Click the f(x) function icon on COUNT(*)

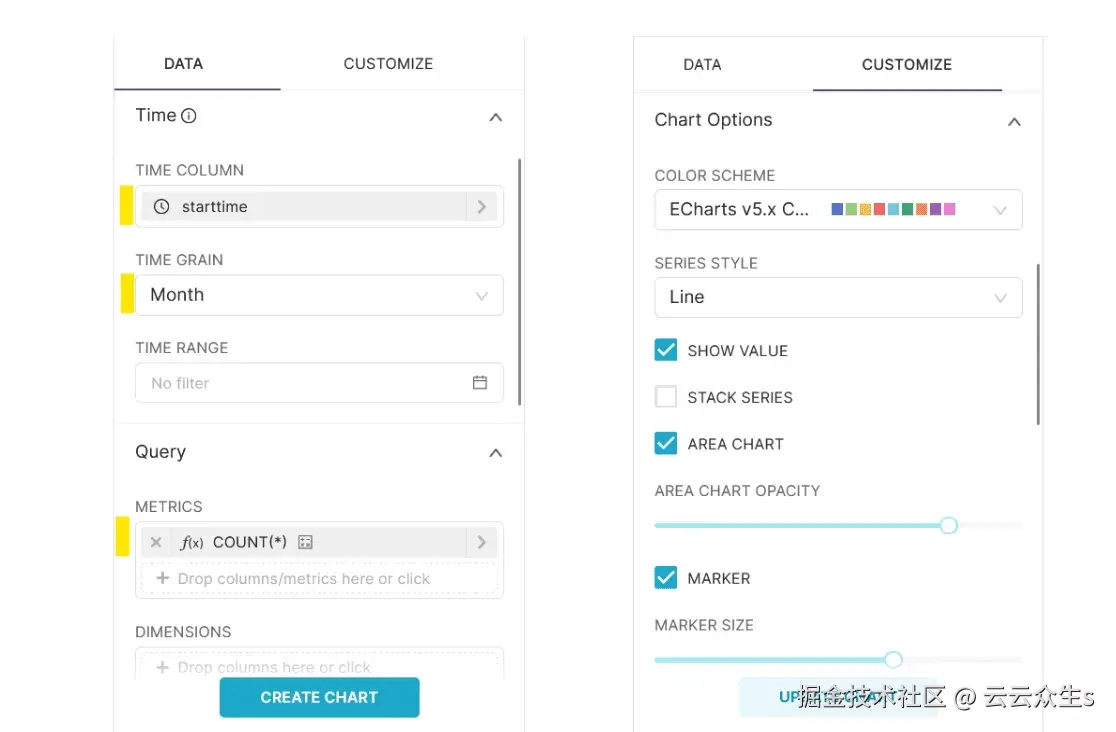pyautogui.click(x=192, y=542)
